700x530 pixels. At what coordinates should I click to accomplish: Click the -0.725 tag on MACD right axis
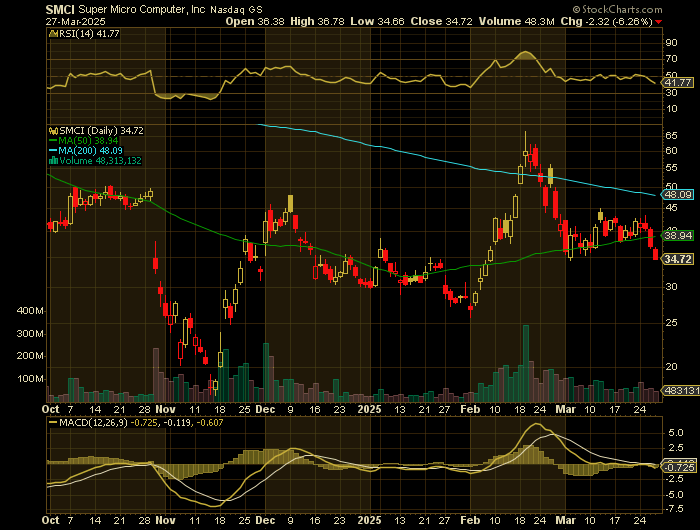(679, 467)
